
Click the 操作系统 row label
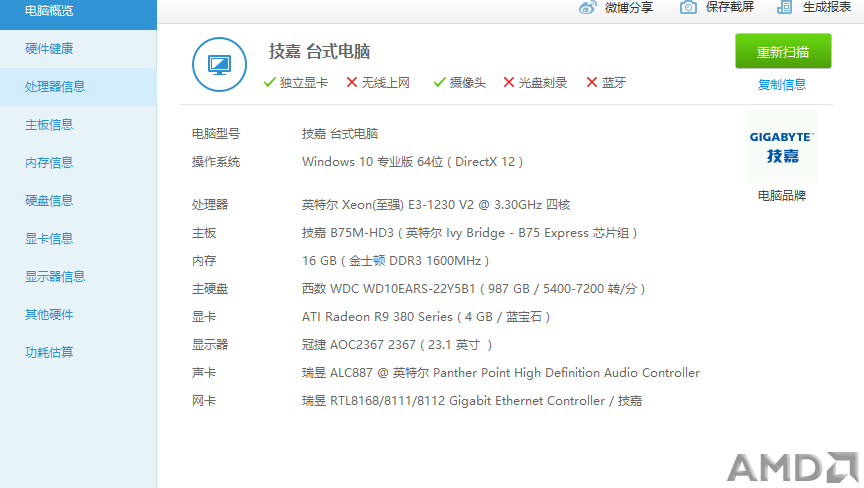point(216,162)
